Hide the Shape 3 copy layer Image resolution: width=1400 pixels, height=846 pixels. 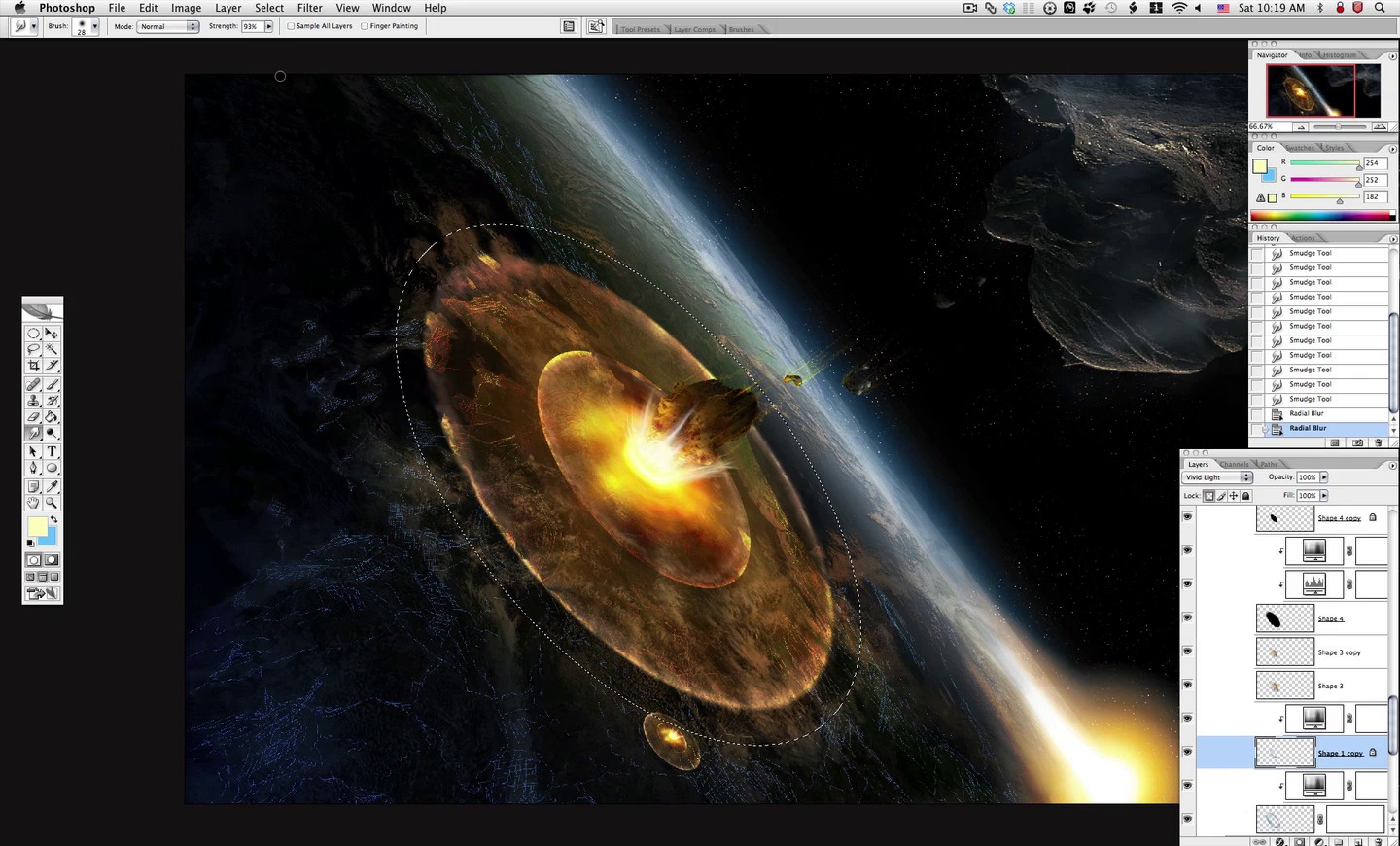coord(1187,652)
